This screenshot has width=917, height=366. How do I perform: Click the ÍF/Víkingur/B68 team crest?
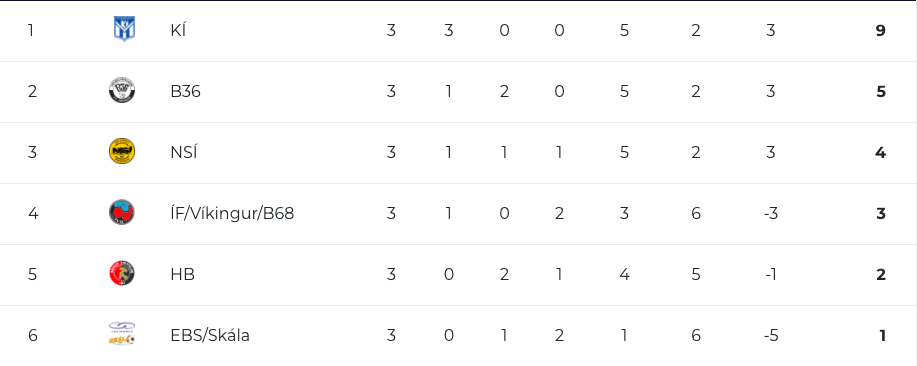[x=122, y=212]
